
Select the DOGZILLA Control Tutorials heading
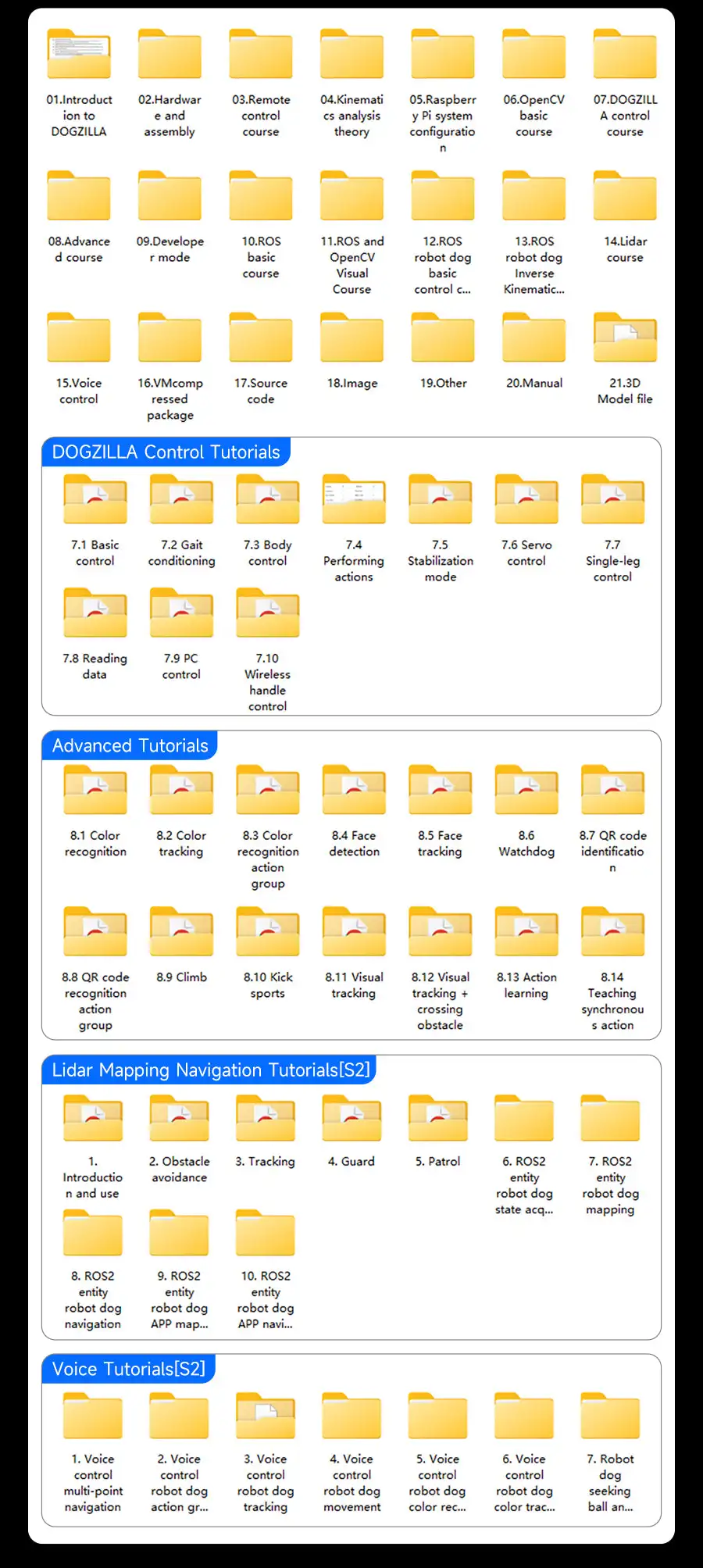(x=166, y=452)
